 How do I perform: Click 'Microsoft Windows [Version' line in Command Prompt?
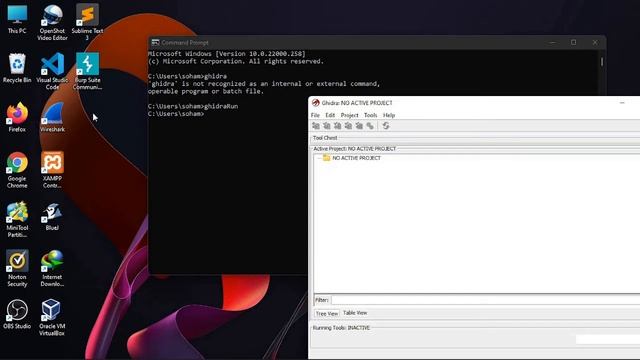pyautogui.click(x=227, y=54)
